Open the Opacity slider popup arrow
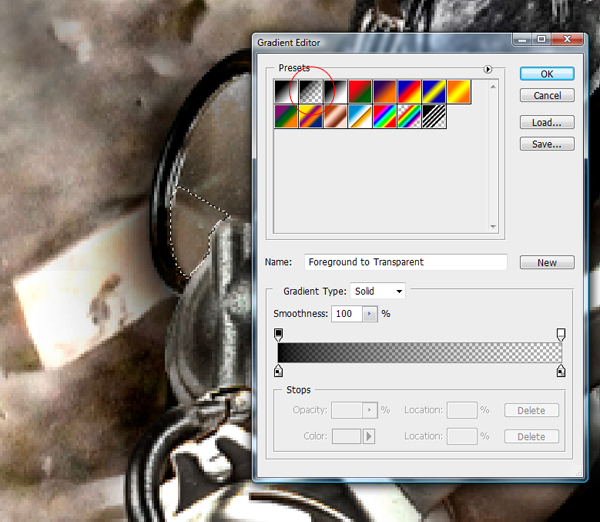The image size is (600, 522). point(370,410)
